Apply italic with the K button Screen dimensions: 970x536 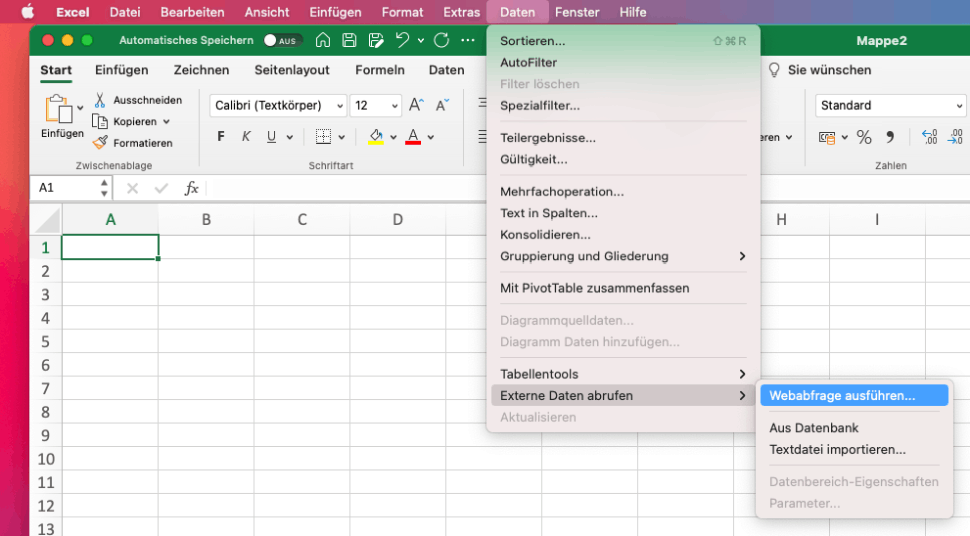(x=246, y=137)
